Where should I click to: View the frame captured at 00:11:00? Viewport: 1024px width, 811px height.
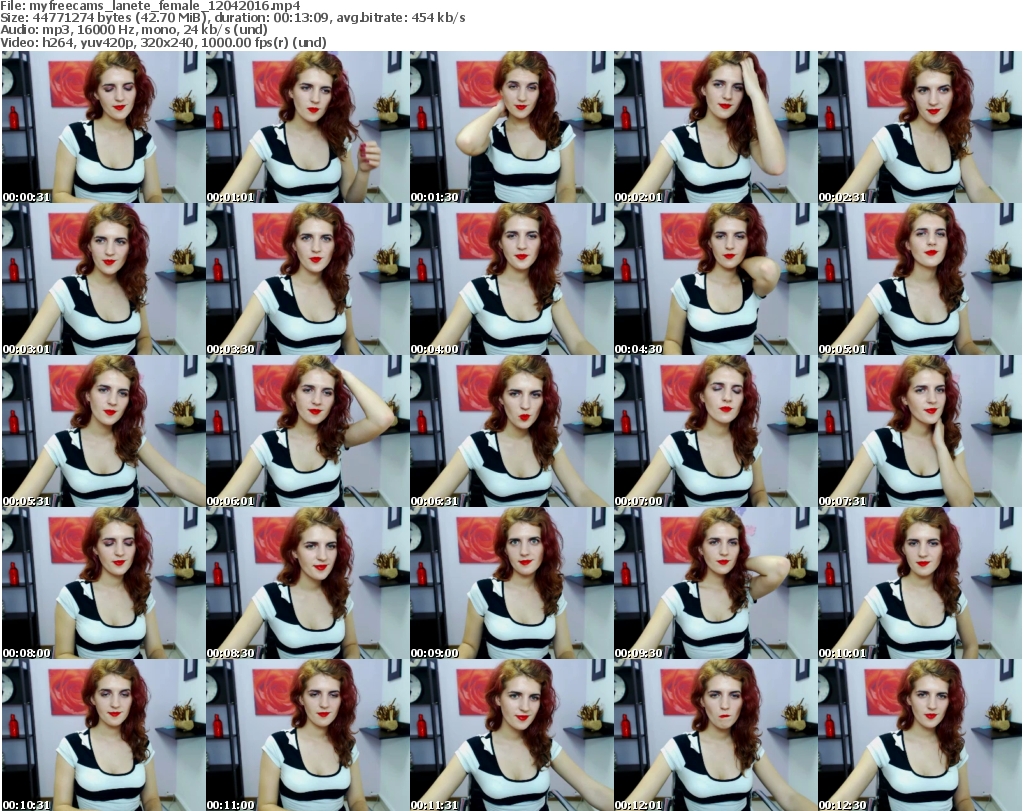pos(308,735)
